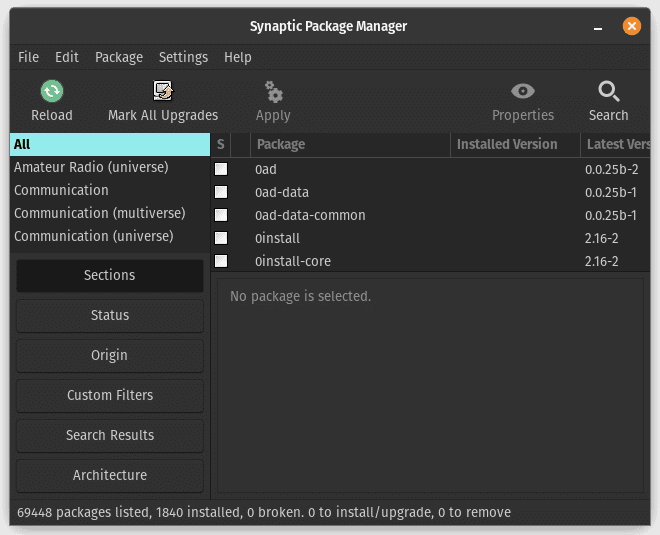Viewport: 660px width, 535px height.
Task: Select the plain Communication section
Action: 110,190
